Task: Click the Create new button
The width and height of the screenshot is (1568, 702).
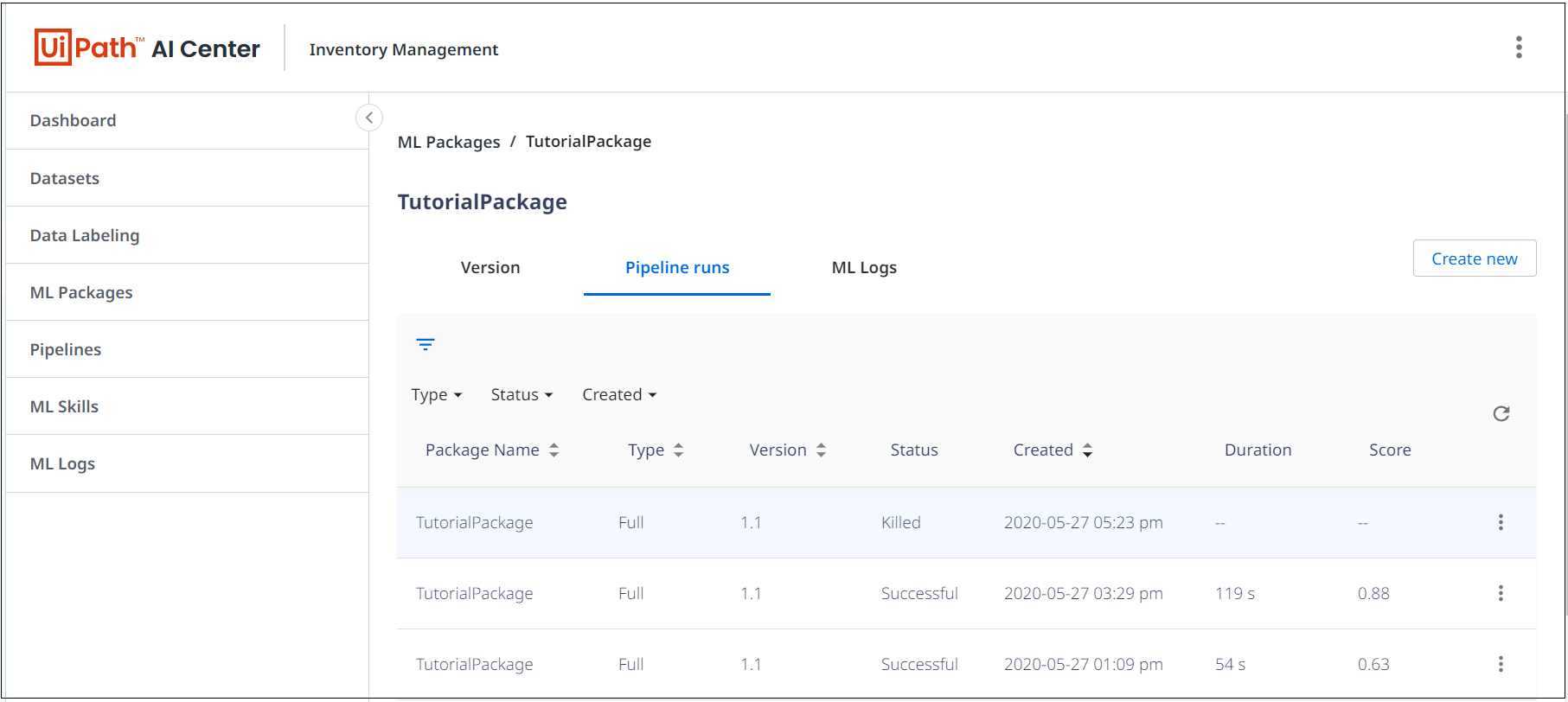Action: (1475, 258)
